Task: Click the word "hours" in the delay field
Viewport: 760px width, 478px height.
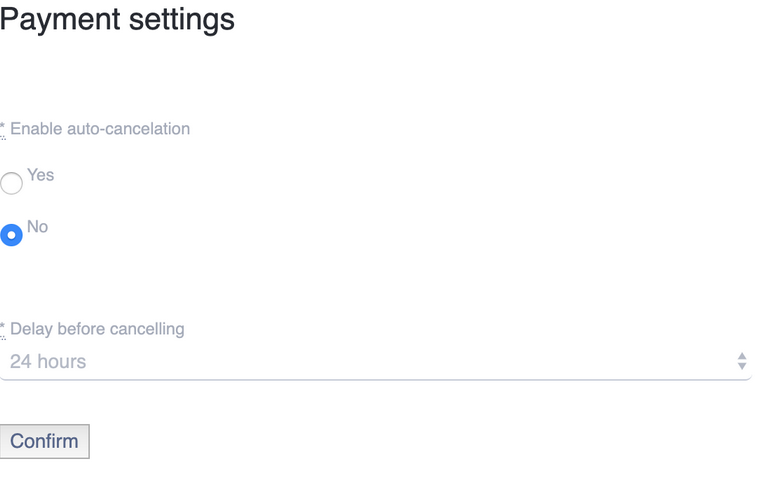Action: point(62,362)
